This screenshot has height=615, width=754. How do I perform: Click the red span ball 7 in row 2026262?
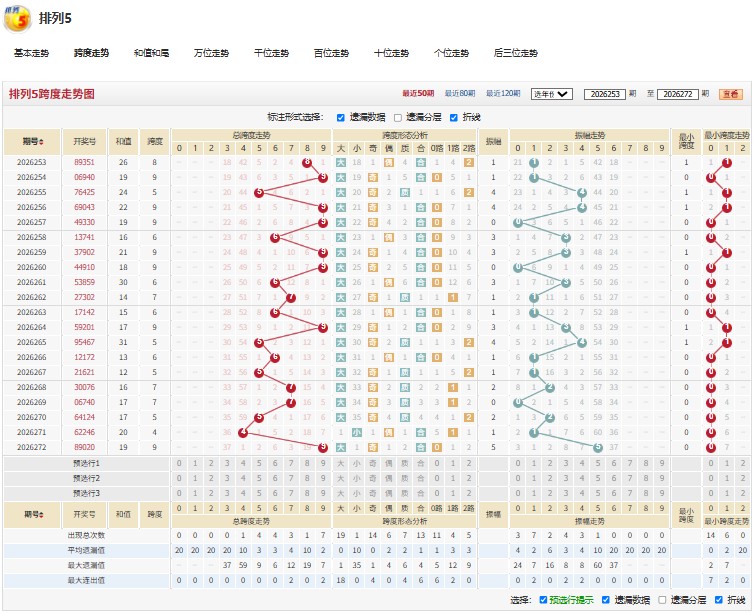(x=291, y=298)
